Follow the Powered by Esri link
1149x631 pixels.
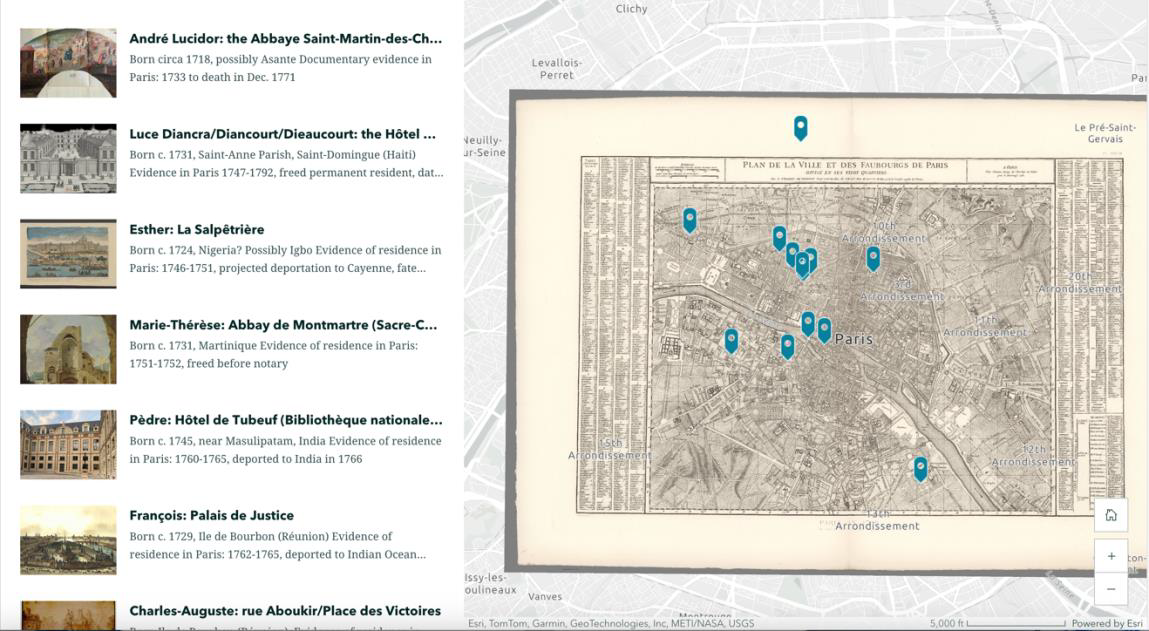tap(1107, 624)
